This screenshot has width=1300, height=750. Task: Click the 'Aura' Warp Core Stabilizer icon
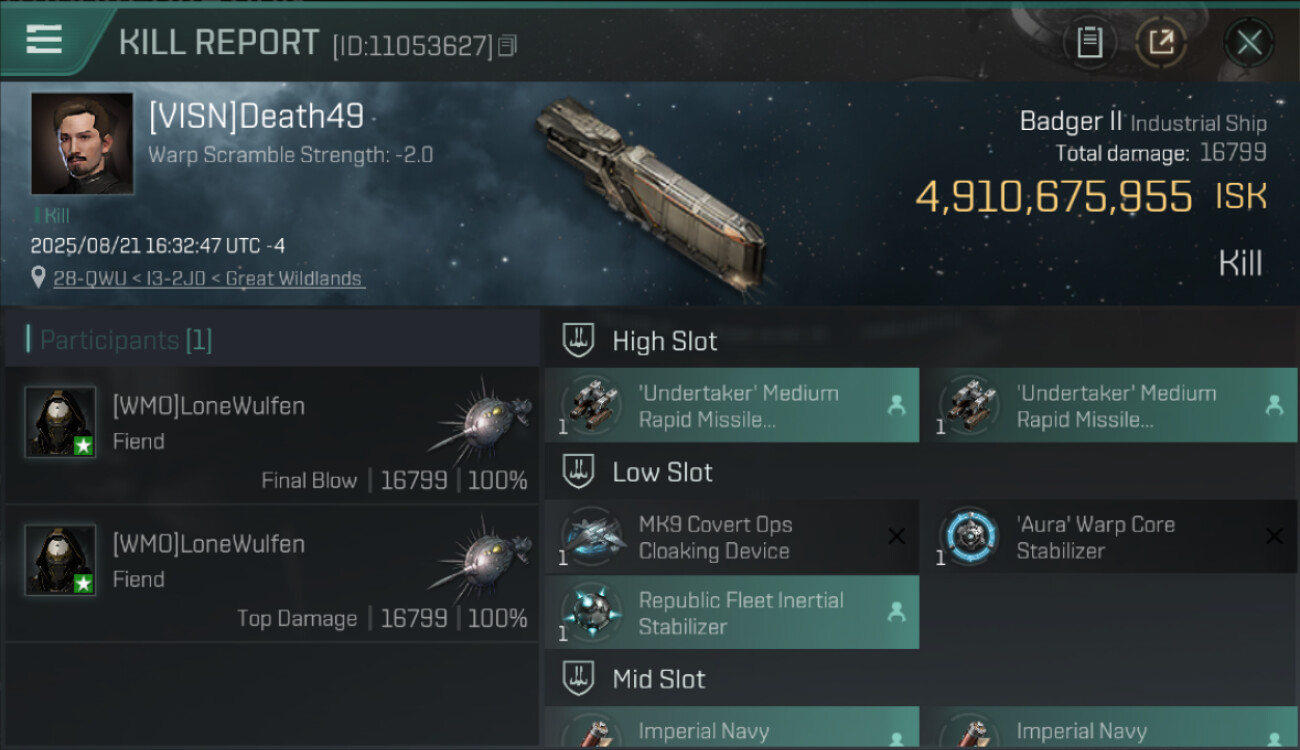tap(970, 537)
